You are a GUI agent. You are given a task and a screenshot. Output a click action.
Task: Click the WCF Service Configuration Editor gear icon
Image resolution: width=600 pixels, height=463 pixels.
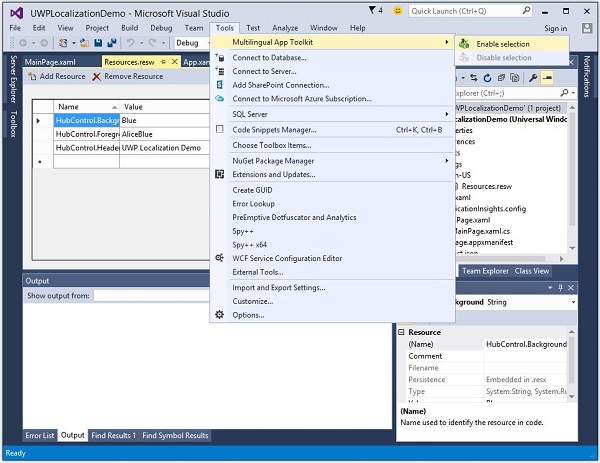click(219, 258)
